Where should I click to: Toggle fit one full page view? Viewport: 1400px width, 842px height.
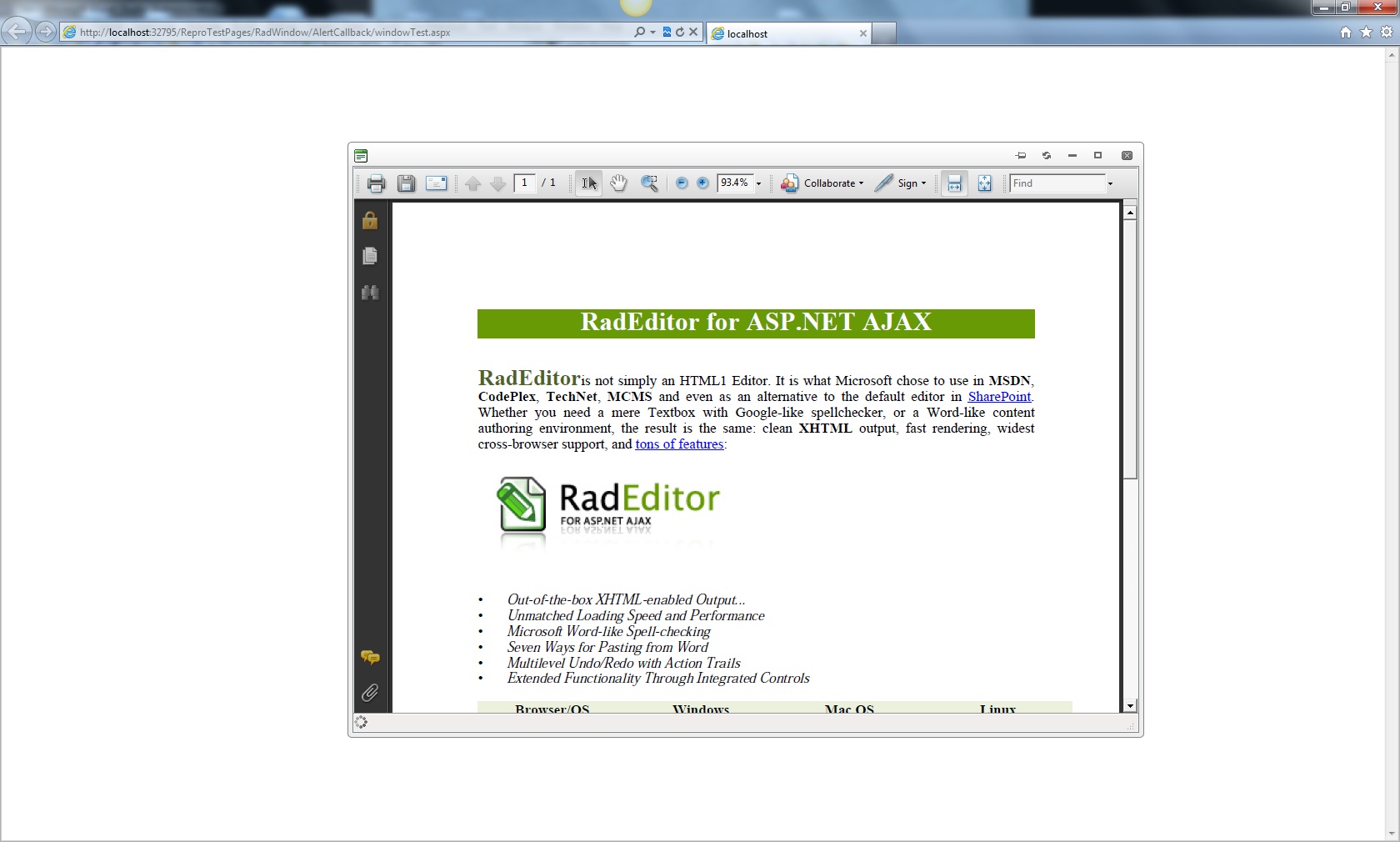[x=984, y=183]
